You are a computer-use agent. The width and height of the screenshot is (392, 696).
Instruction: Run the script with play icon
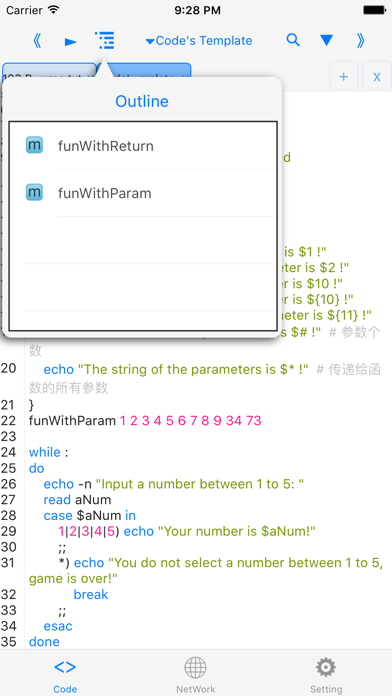coord(71,42)
